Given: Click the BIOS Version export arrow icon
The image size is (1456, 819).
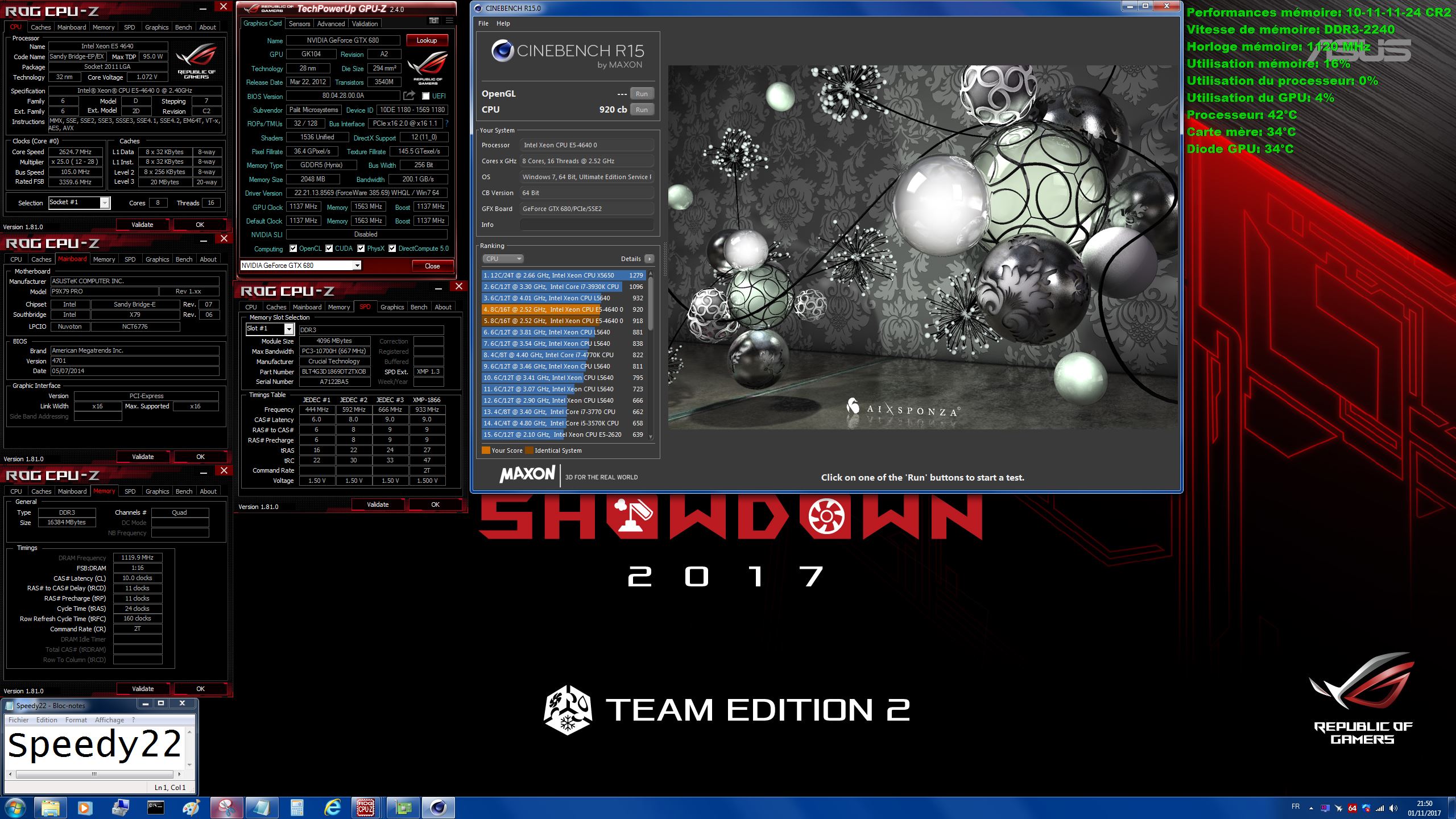Looking at the screenshot, I should [409, 96].
